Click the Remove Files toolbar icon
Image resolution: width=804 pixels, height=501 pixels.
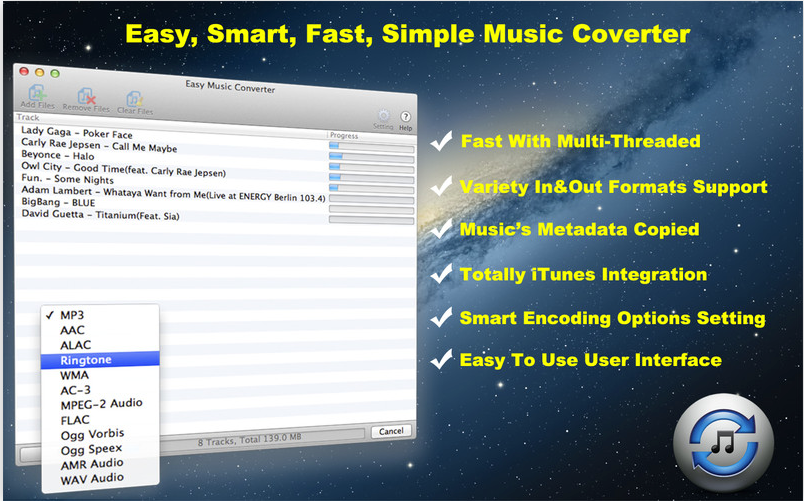coord(86,97)
